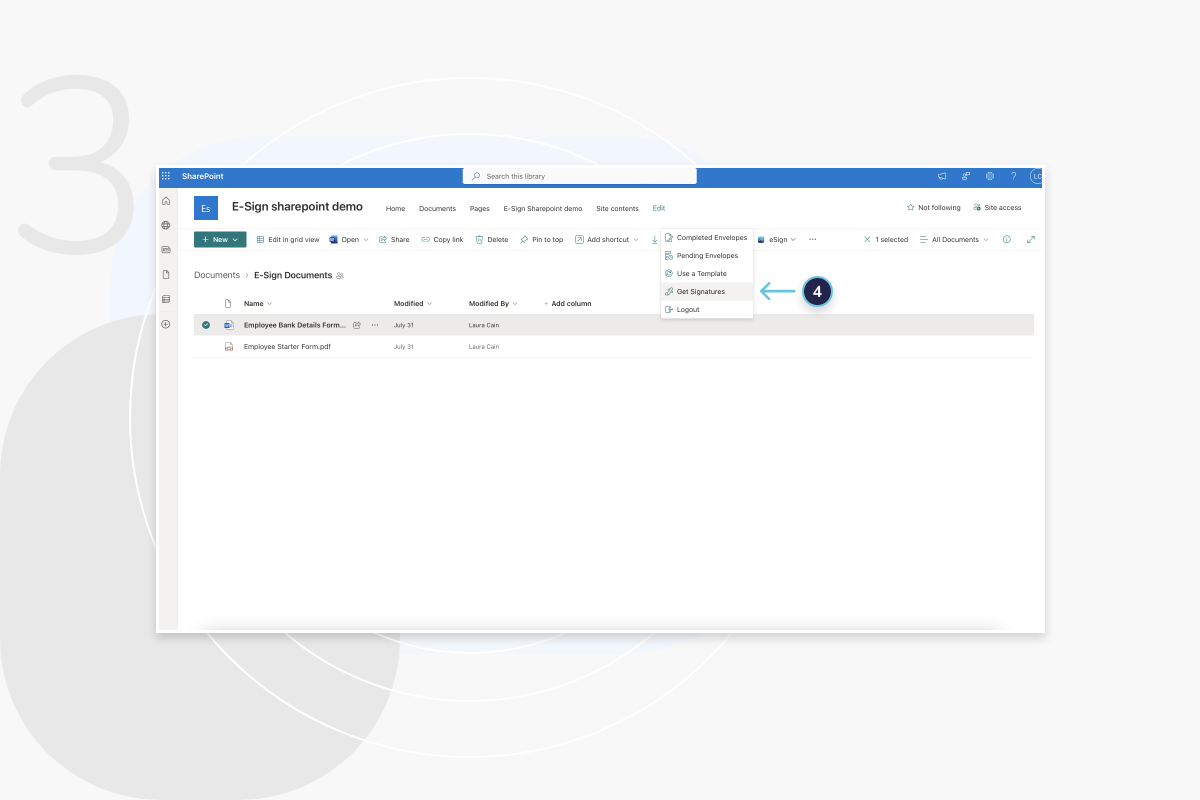This screenshot has width=1200, height=800.
Task: Select Use a Template menu entry
Action: (707, 274)
